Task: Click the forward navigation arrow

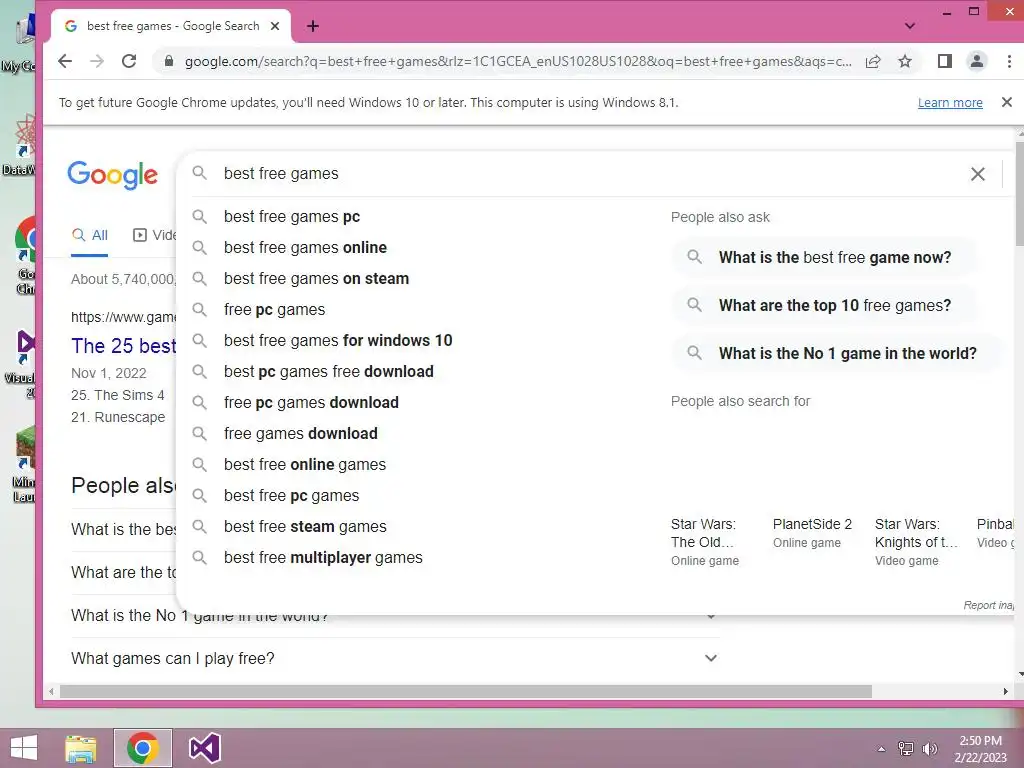Action: tap(97, 61)
